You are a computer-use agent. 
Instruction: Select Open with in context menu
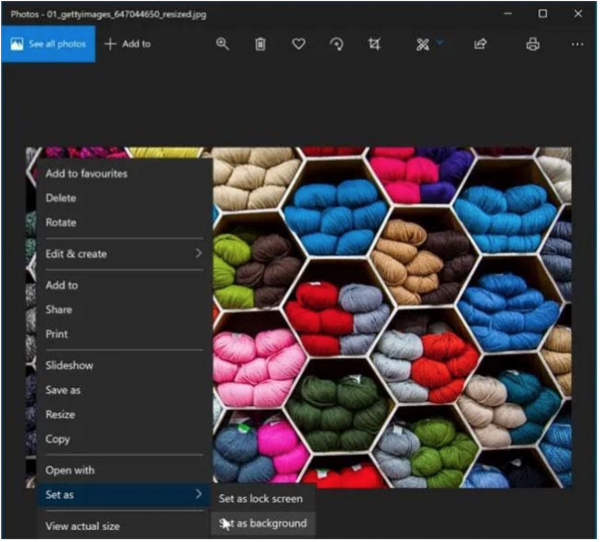[x=69, y=470]
